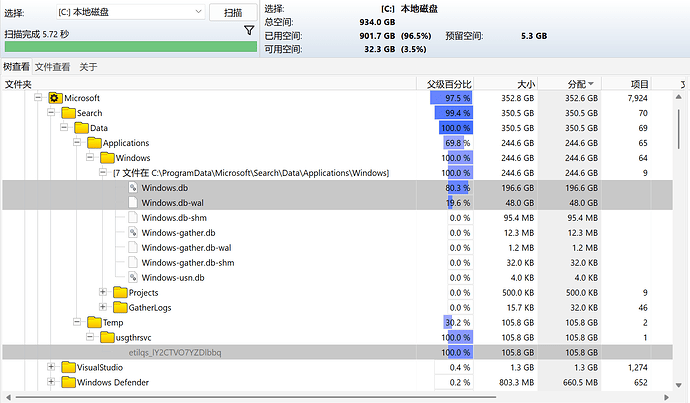Select the Windows.db-wal file name
This screenshot has height=403, width=690.
coord(172,203)
